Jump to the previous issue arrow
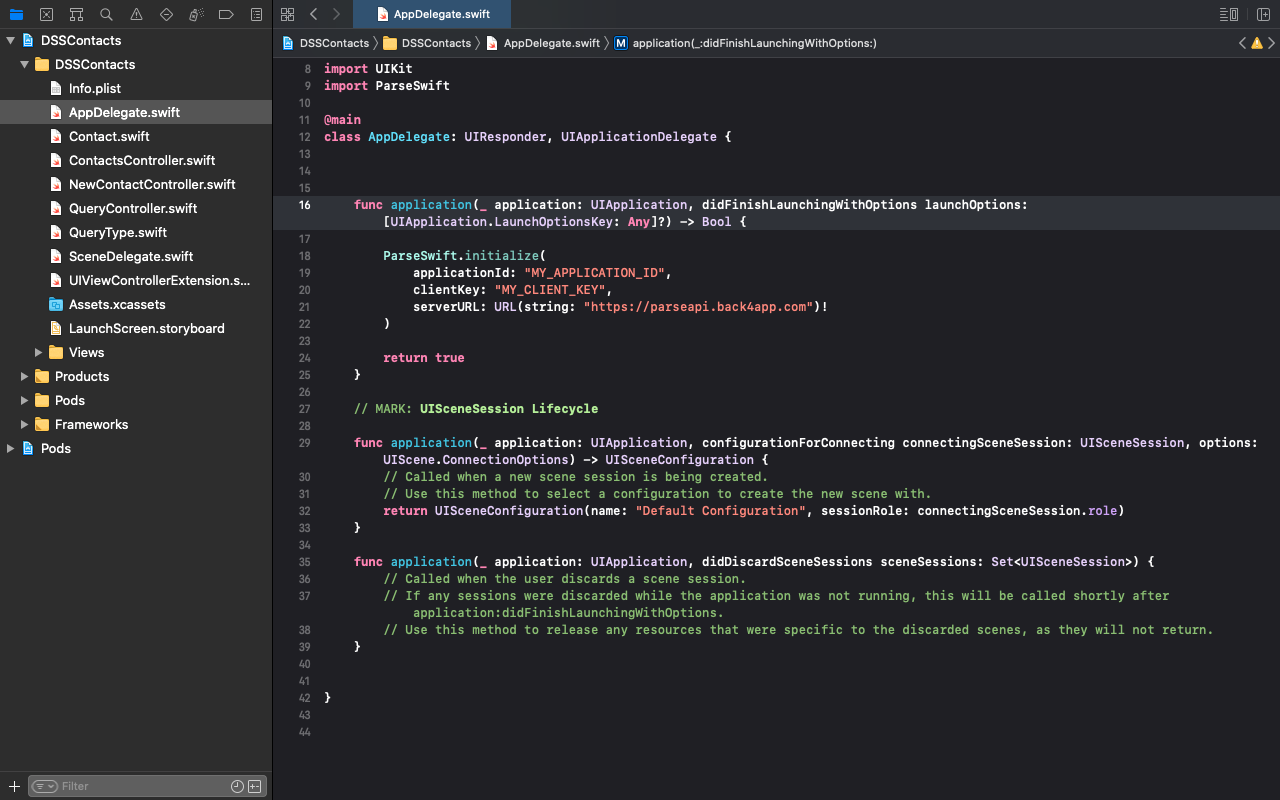Image resolution: width=1280 pixels, height=800 pixels. coord(1242,43)
